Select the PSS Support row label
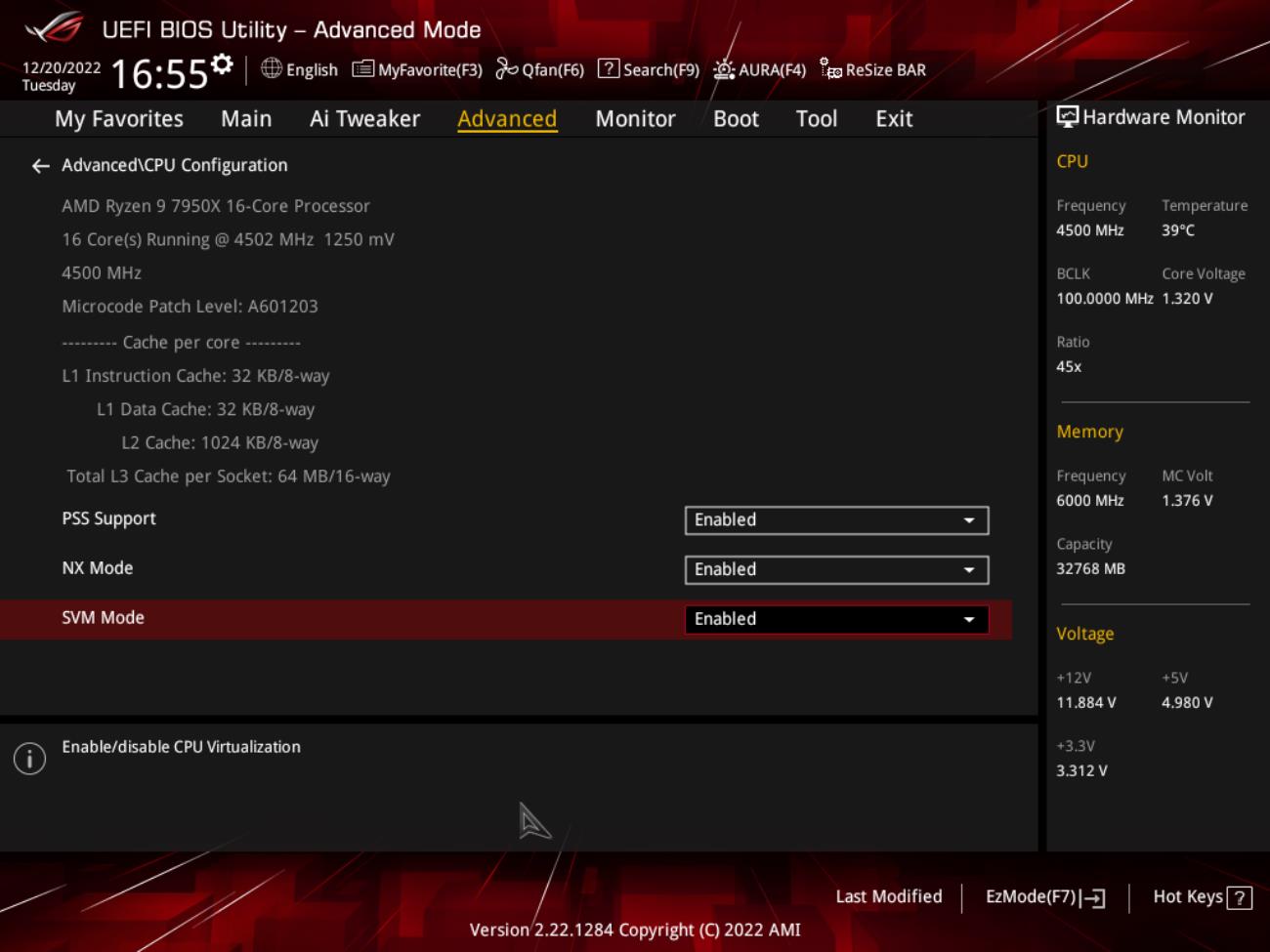 tap(108, 518)
